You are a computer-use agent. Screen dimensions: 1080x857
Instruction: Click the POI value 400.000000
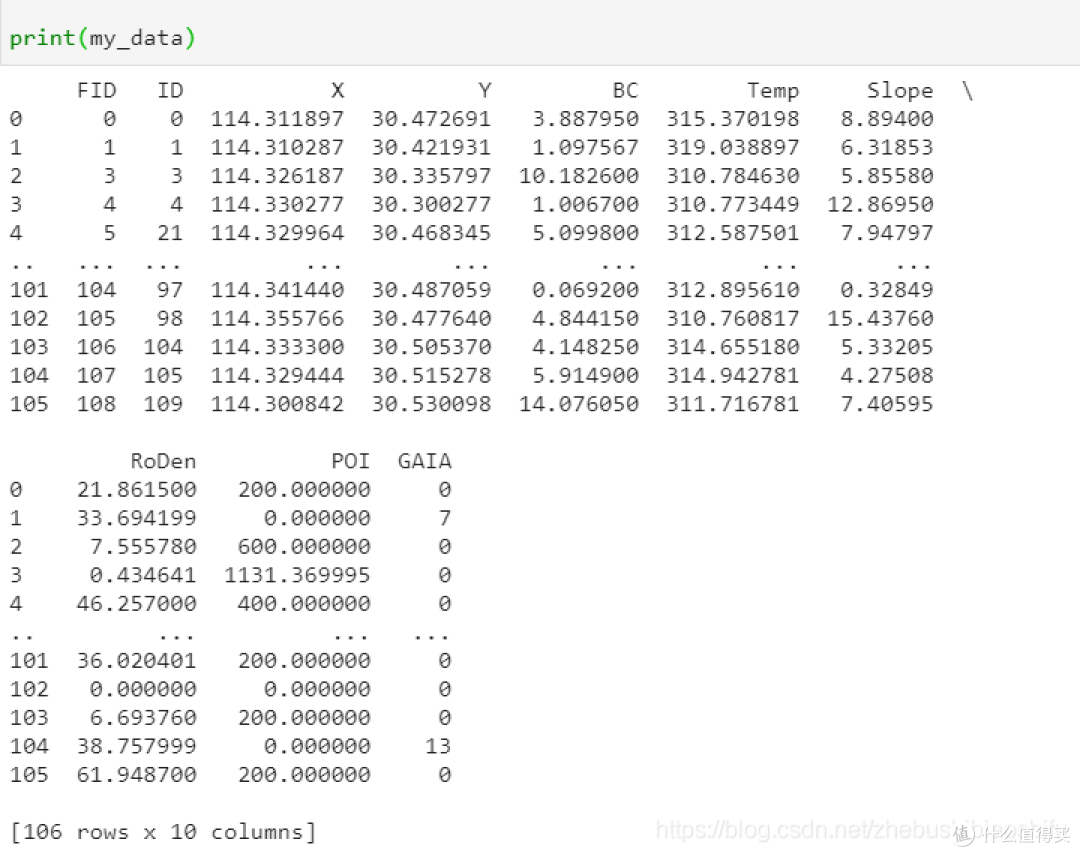coord(304,604)
